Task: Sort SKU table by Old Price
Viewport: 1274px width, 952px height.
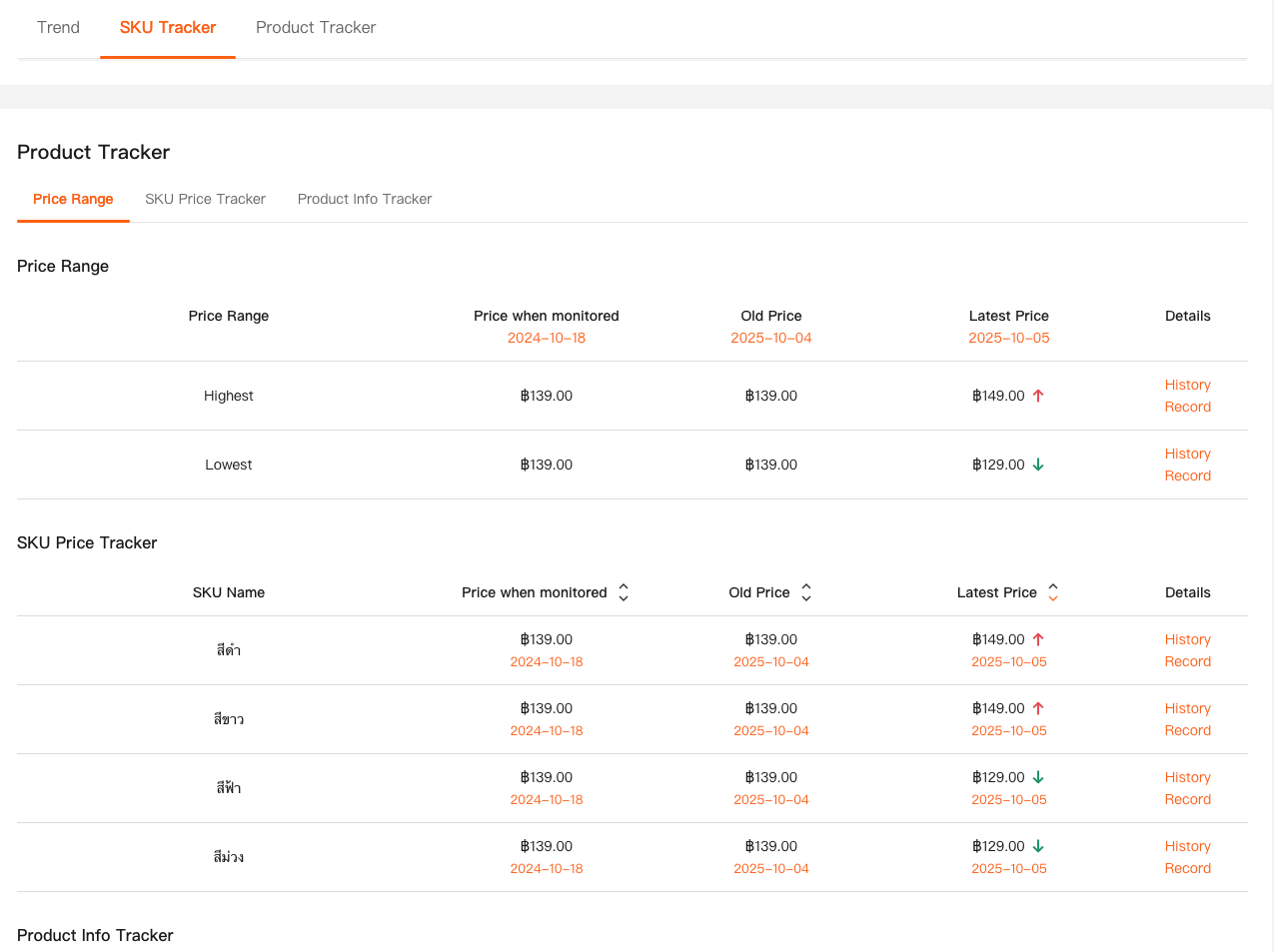Action: click(806, 592)
